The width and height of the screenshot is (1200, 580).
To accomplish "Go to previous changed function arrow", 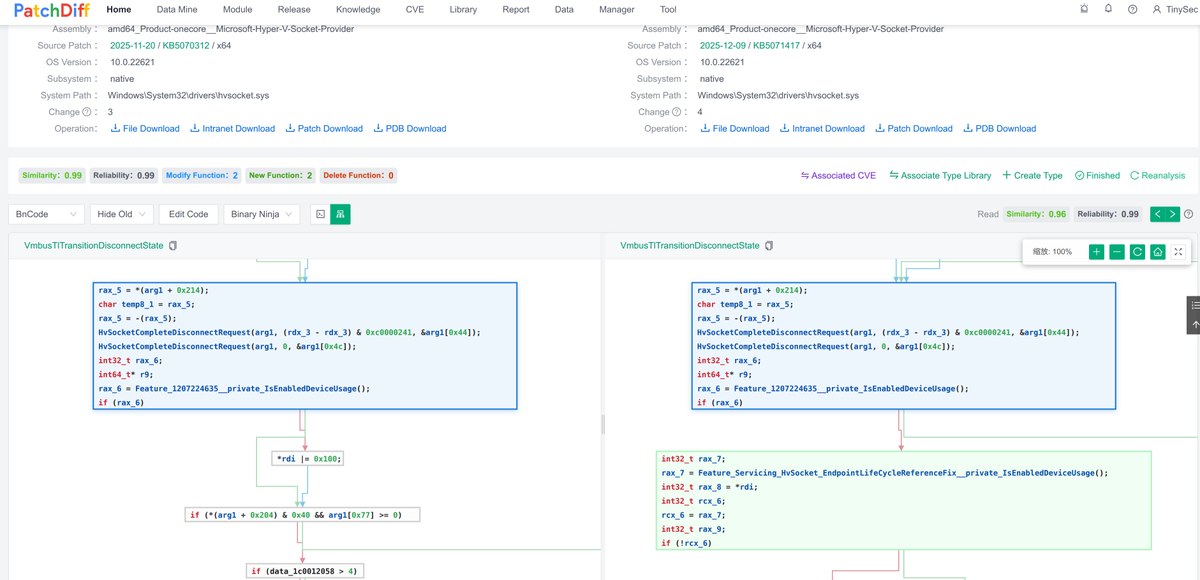I will [x=1157, y=214].
